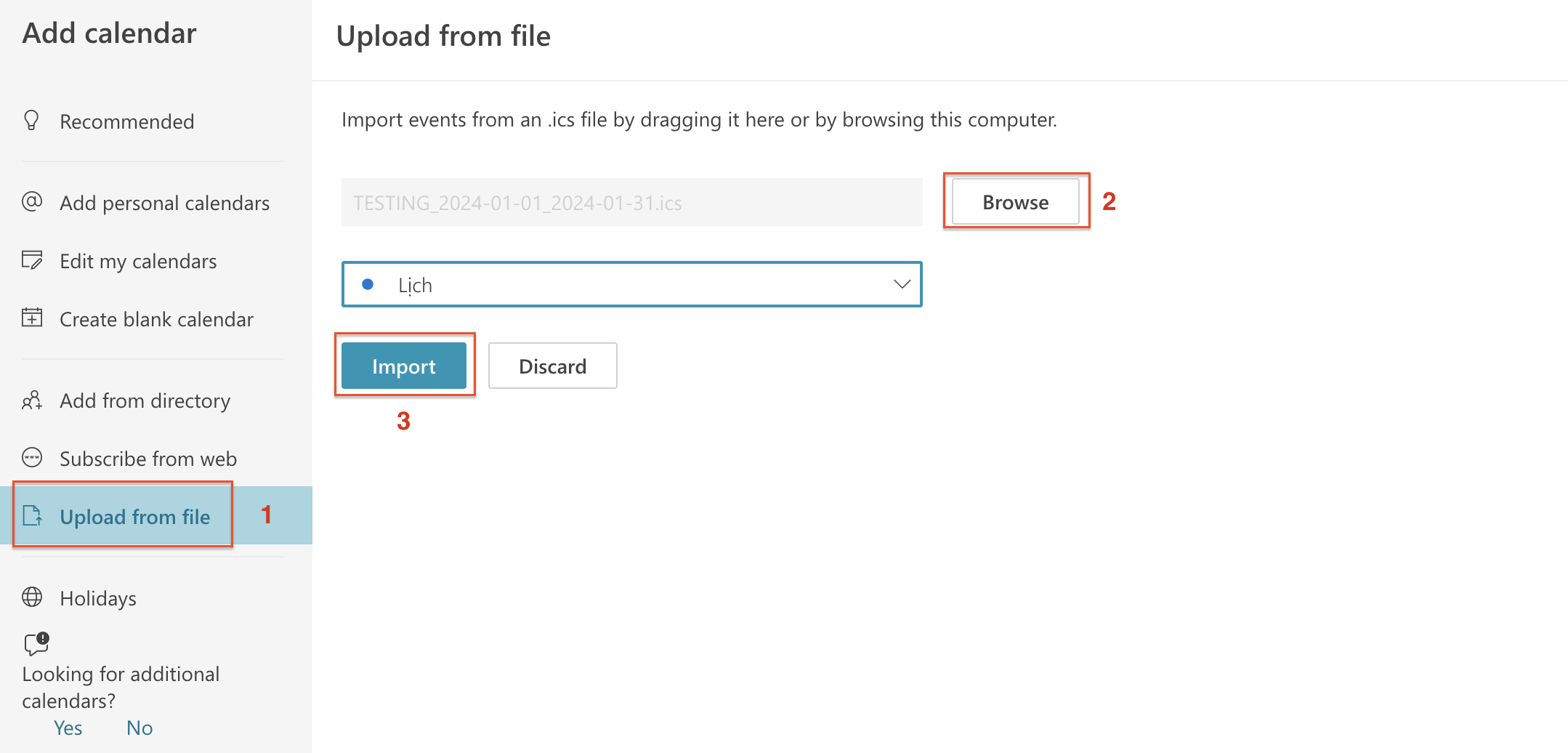Click the @ icon for personal calendars
The image size is (1568, 753).
(x=32, y=201)
